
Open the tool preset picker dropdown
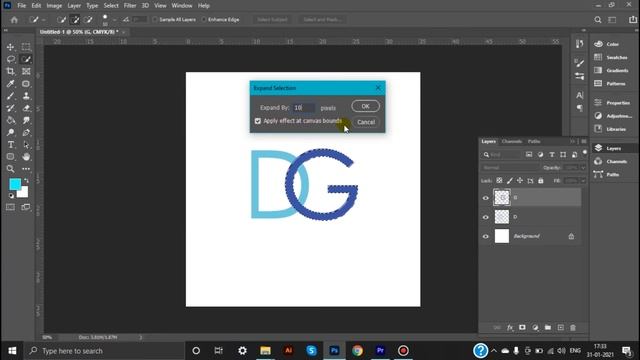[x=44, y=20]
